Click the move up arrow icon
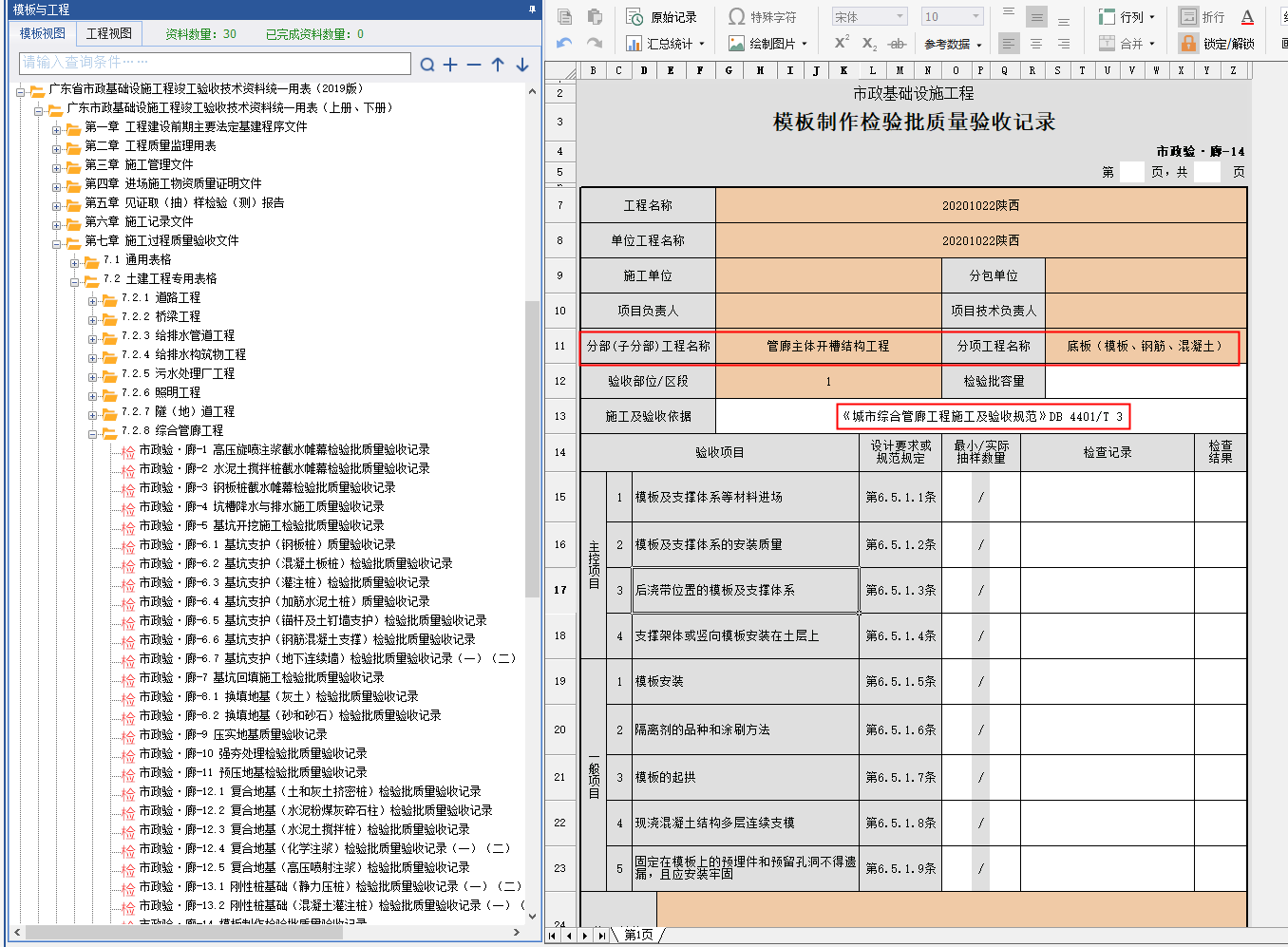Image resolution: width=1288 pixels, height=947 pixels. pyautogui.click(x=498, y=65)
